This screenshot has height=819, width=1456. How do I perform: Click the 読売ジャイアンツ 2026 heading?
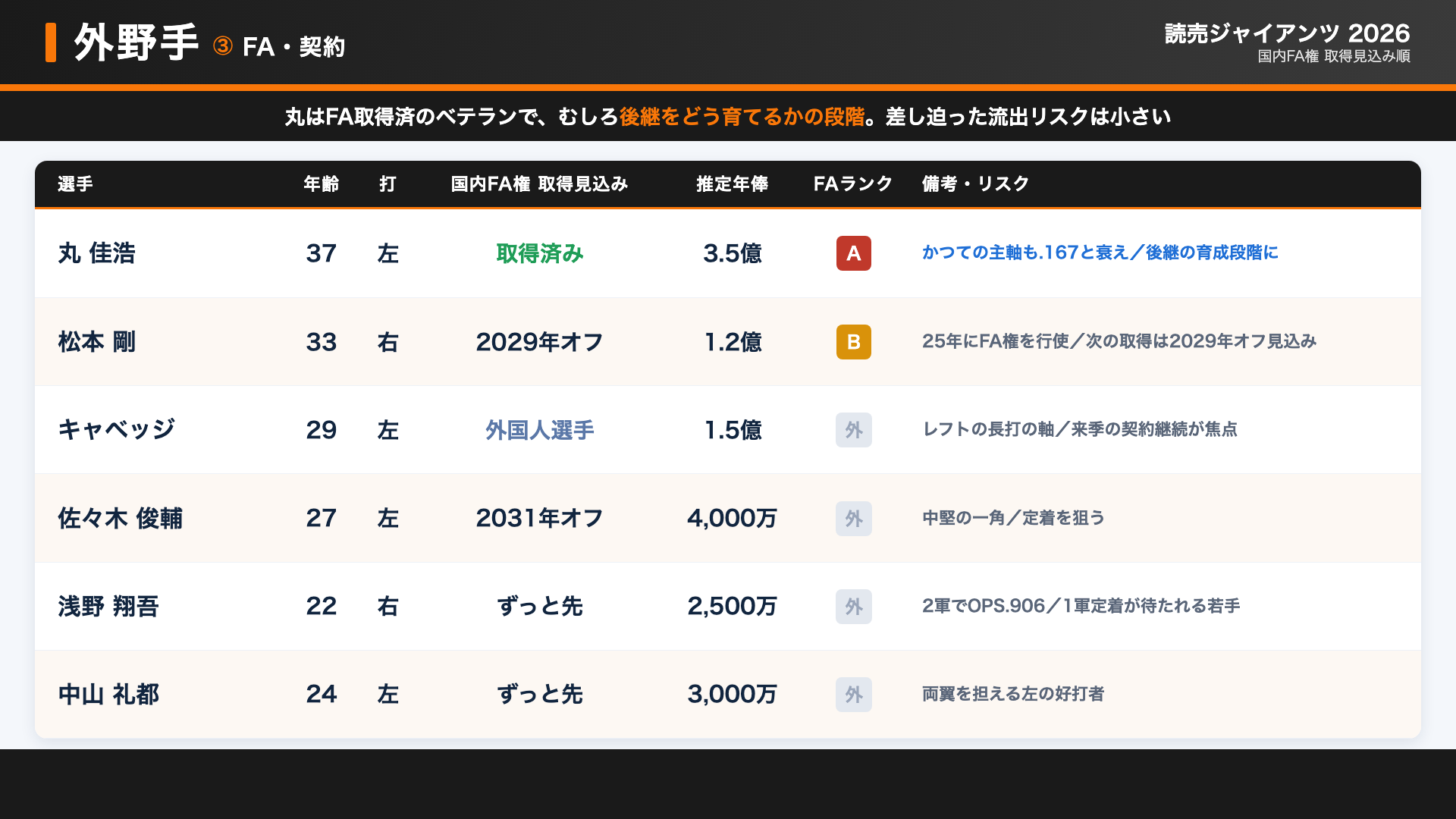[1287, 33]
